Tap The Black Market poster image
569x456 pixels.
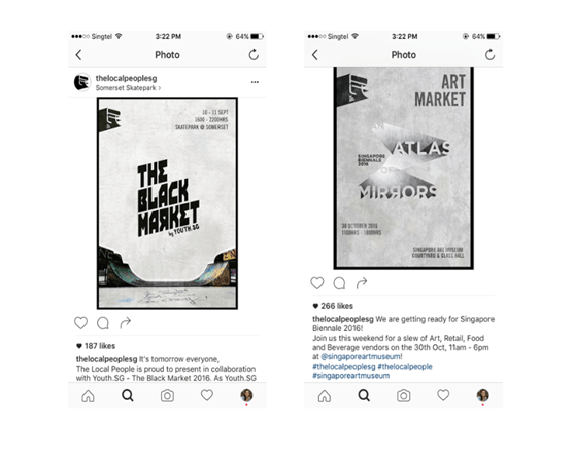[167, 204]
